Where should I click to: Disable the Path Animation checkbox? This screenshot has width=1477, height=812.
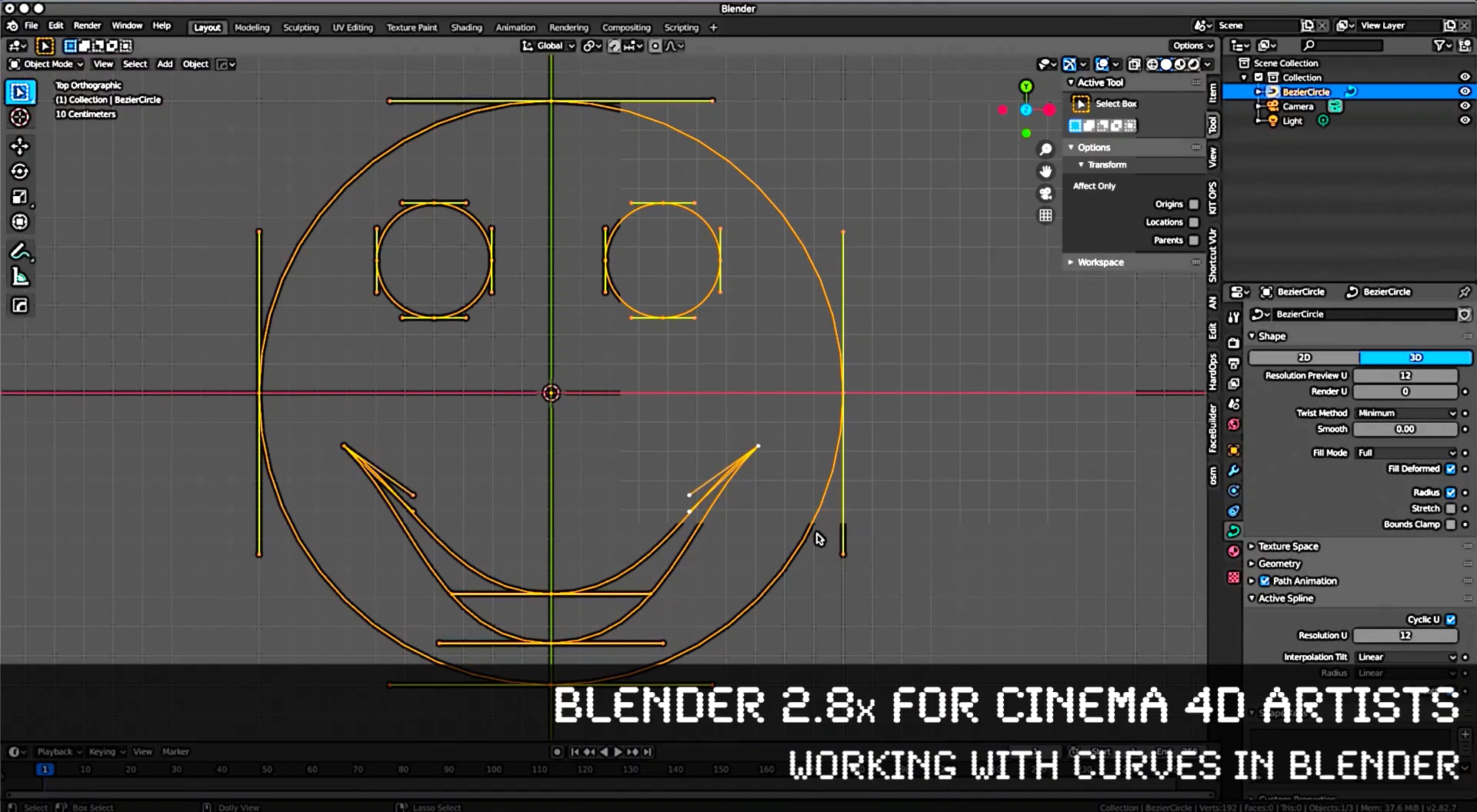click(1265, 581)
